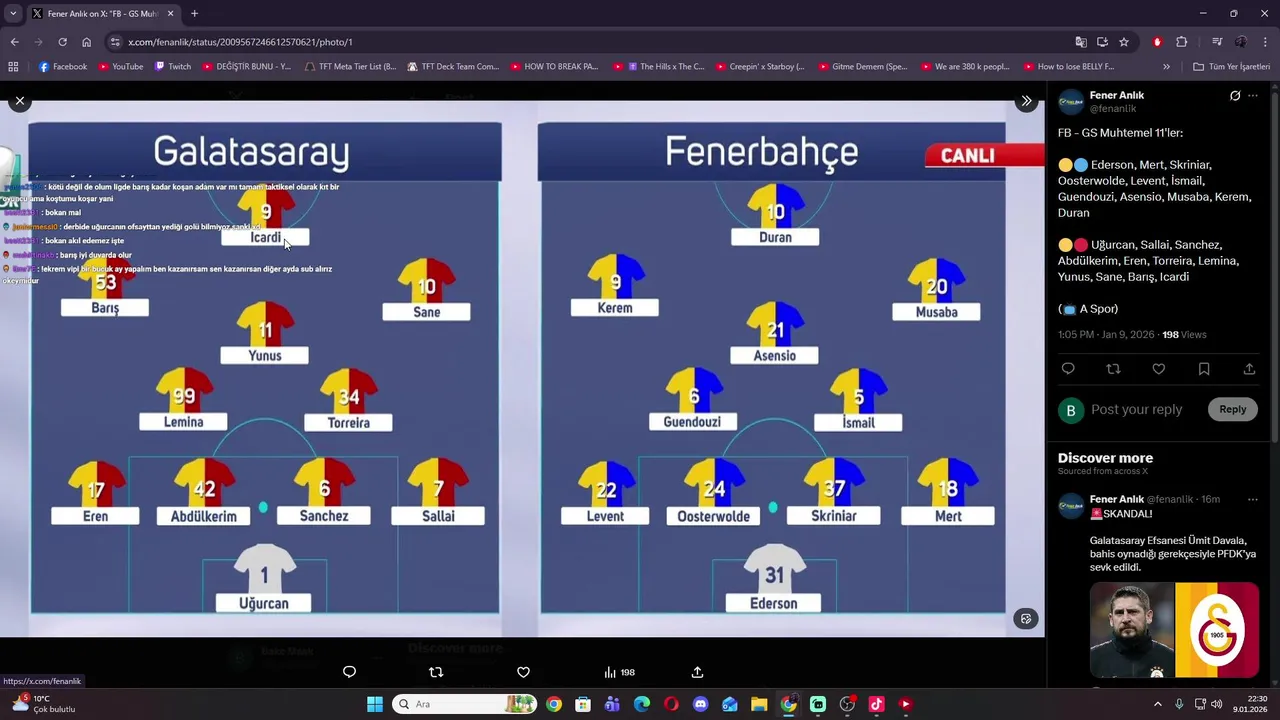1280x720 pixels.
Task: Open the extensions puzzle icon
Action: (x=1181, y=42)
